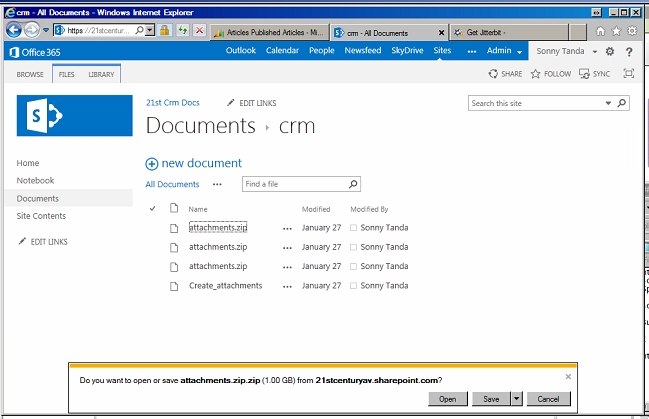The image size is (649, 419).
Task: Close the crm - All Documents tab
Action: pos(441,33)
